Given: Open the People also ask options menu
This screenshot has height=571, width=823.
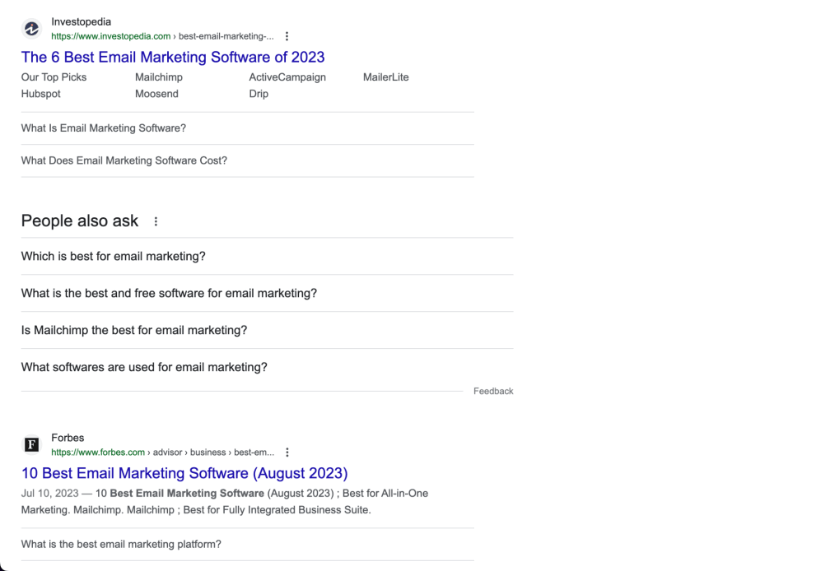Looking at the screenshot, I should (156, 221).
